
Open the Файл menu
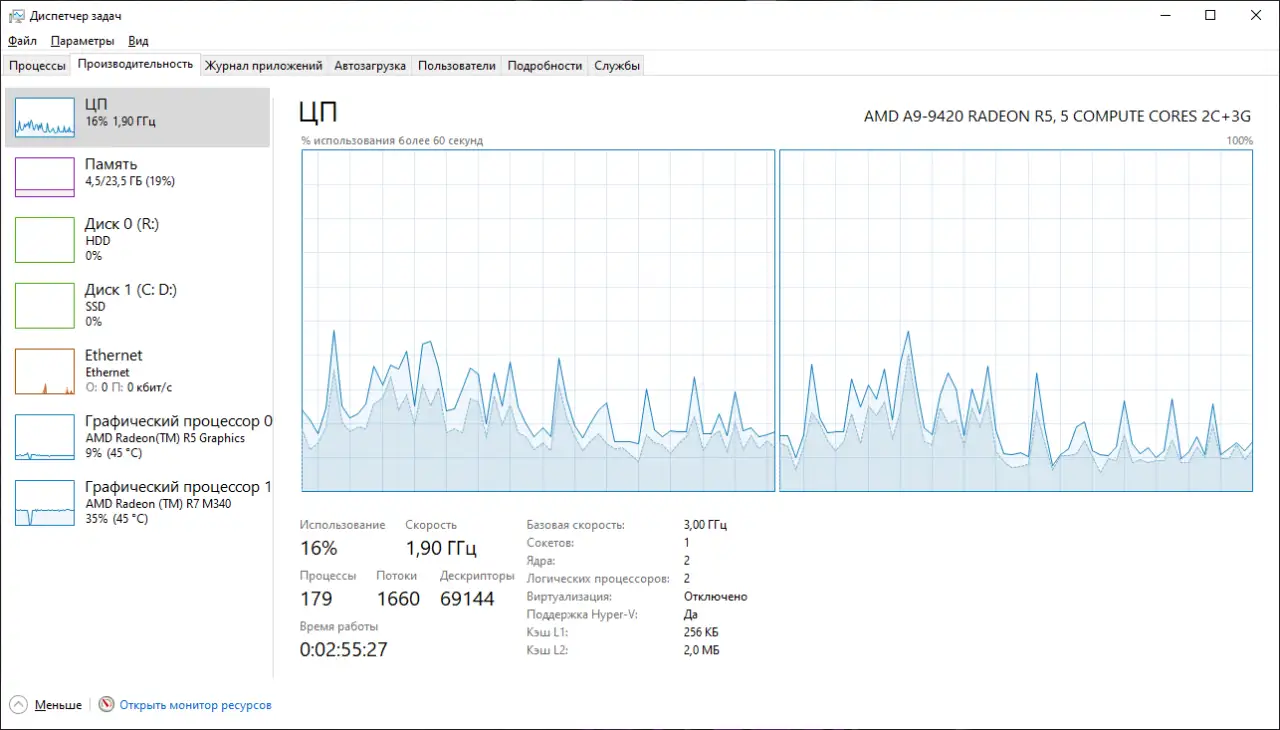pos(22,41)
